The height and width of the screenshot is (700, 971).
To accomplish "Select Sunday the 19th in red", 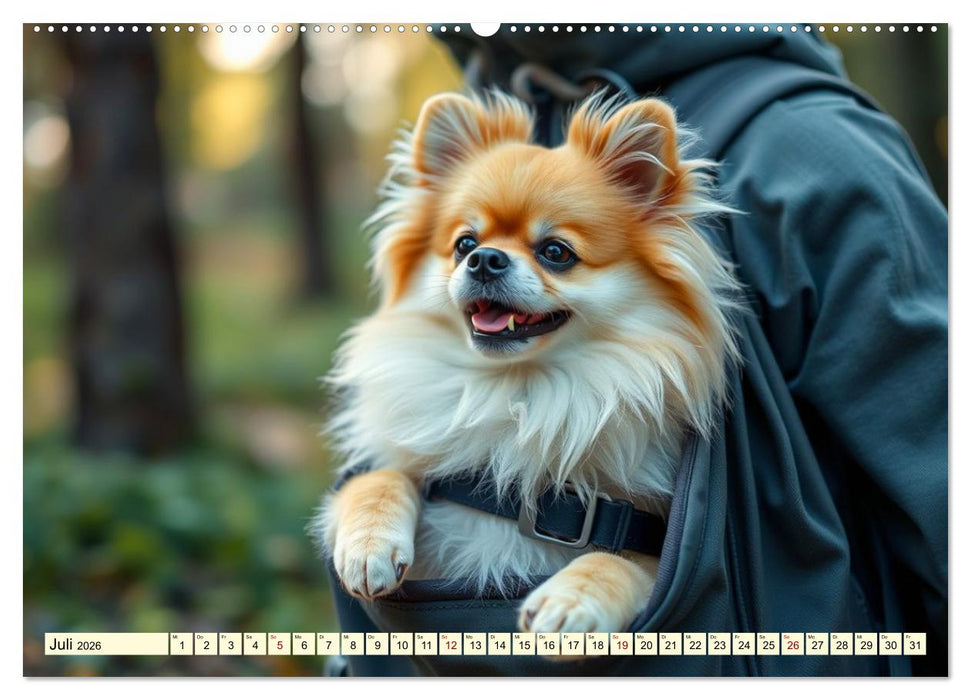I will 622,646.
